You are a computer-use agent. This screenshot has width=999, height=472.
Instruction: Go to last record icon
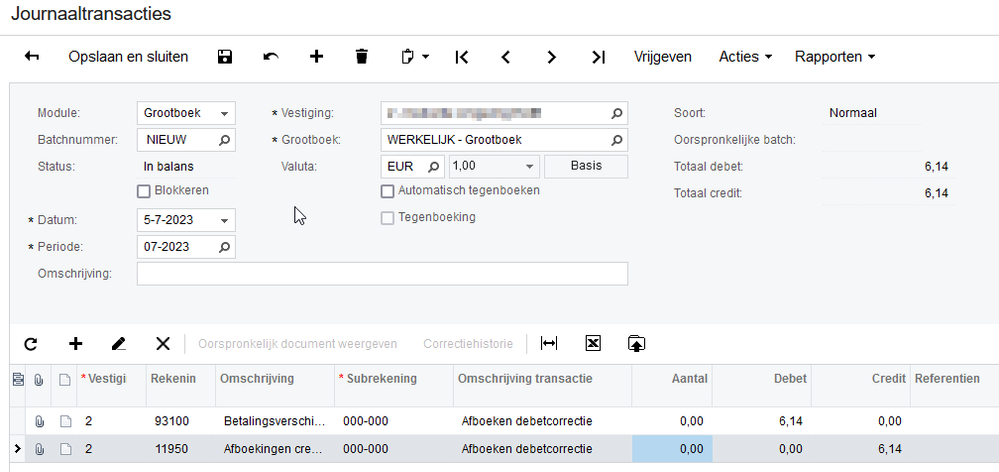(x=598, y=57)
